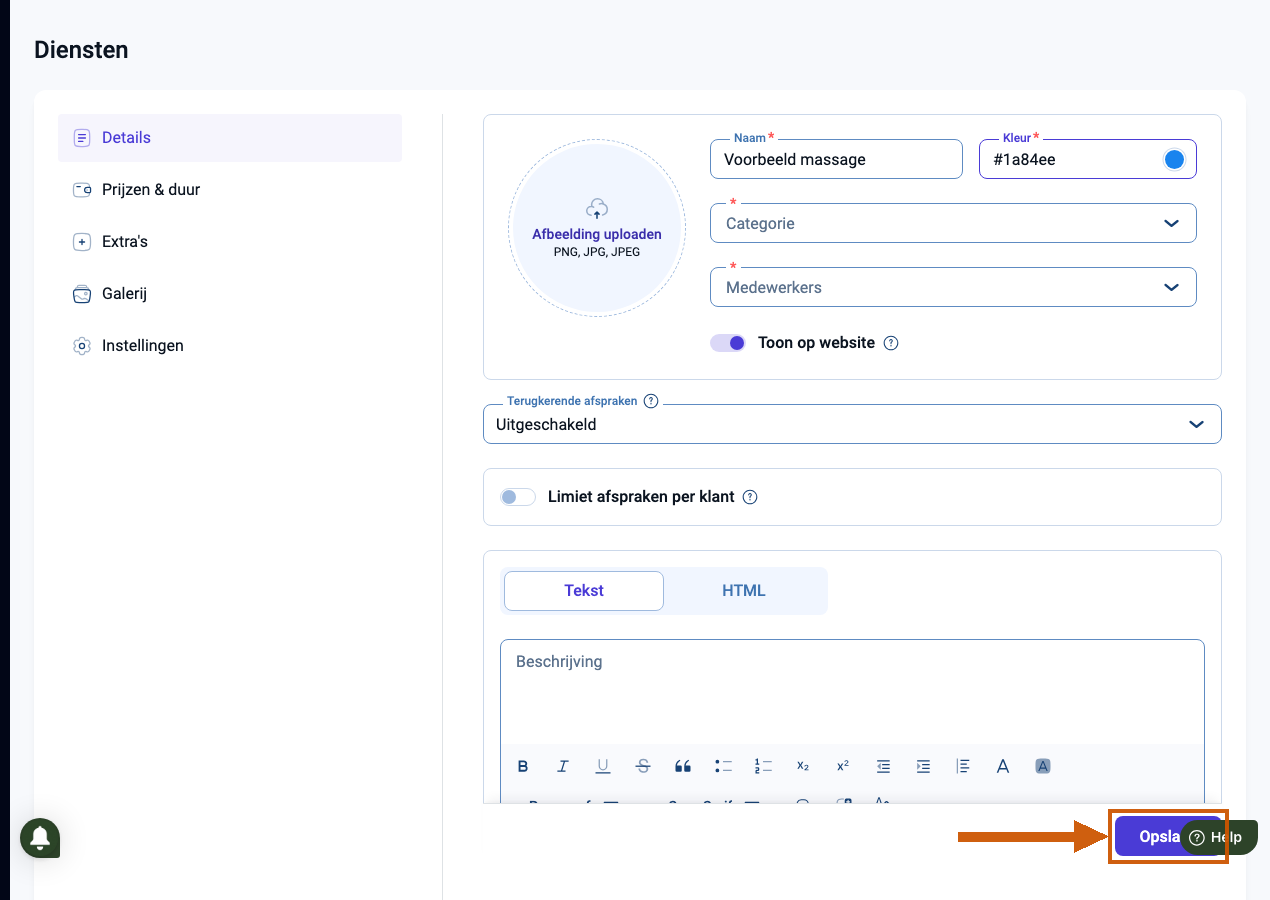1270x900 pixels.
Task: Insert a blockquote
Action: [683, 767]
